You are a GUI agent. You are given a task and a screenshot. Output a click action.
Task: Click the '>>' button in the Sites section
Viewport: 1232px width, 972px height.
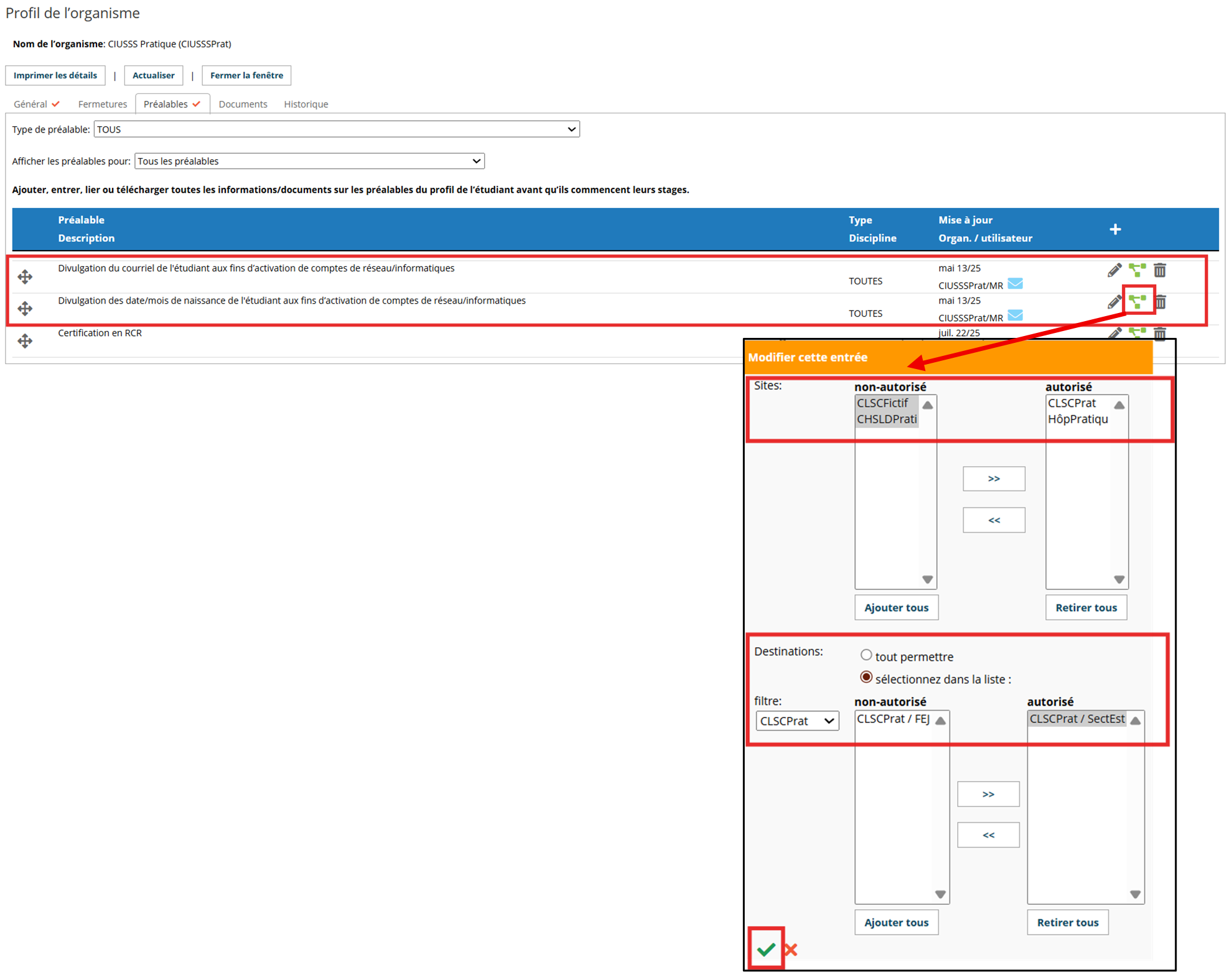[994, 479]
